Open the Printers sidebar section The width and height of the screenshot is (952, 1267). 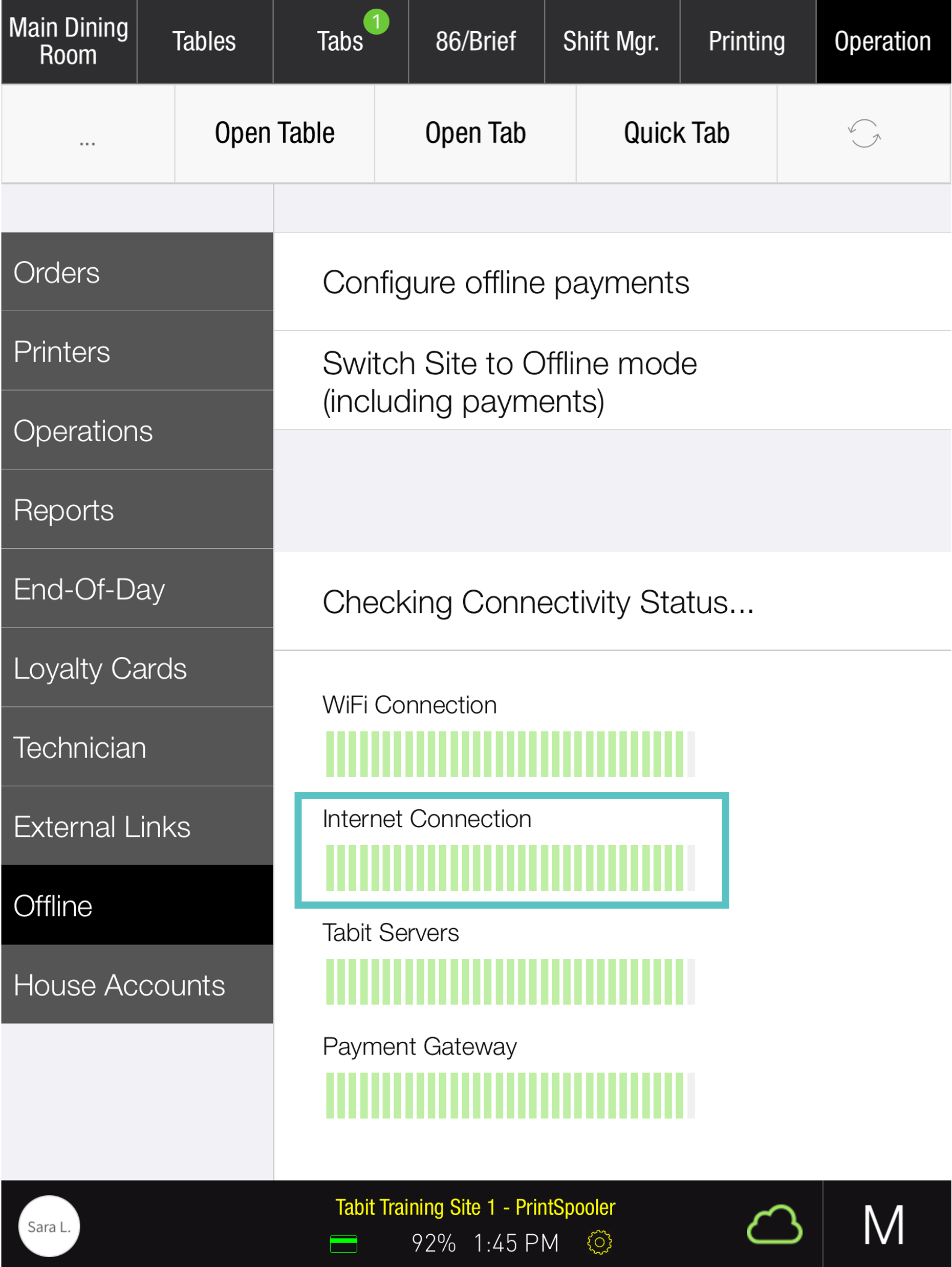[137, 351]
